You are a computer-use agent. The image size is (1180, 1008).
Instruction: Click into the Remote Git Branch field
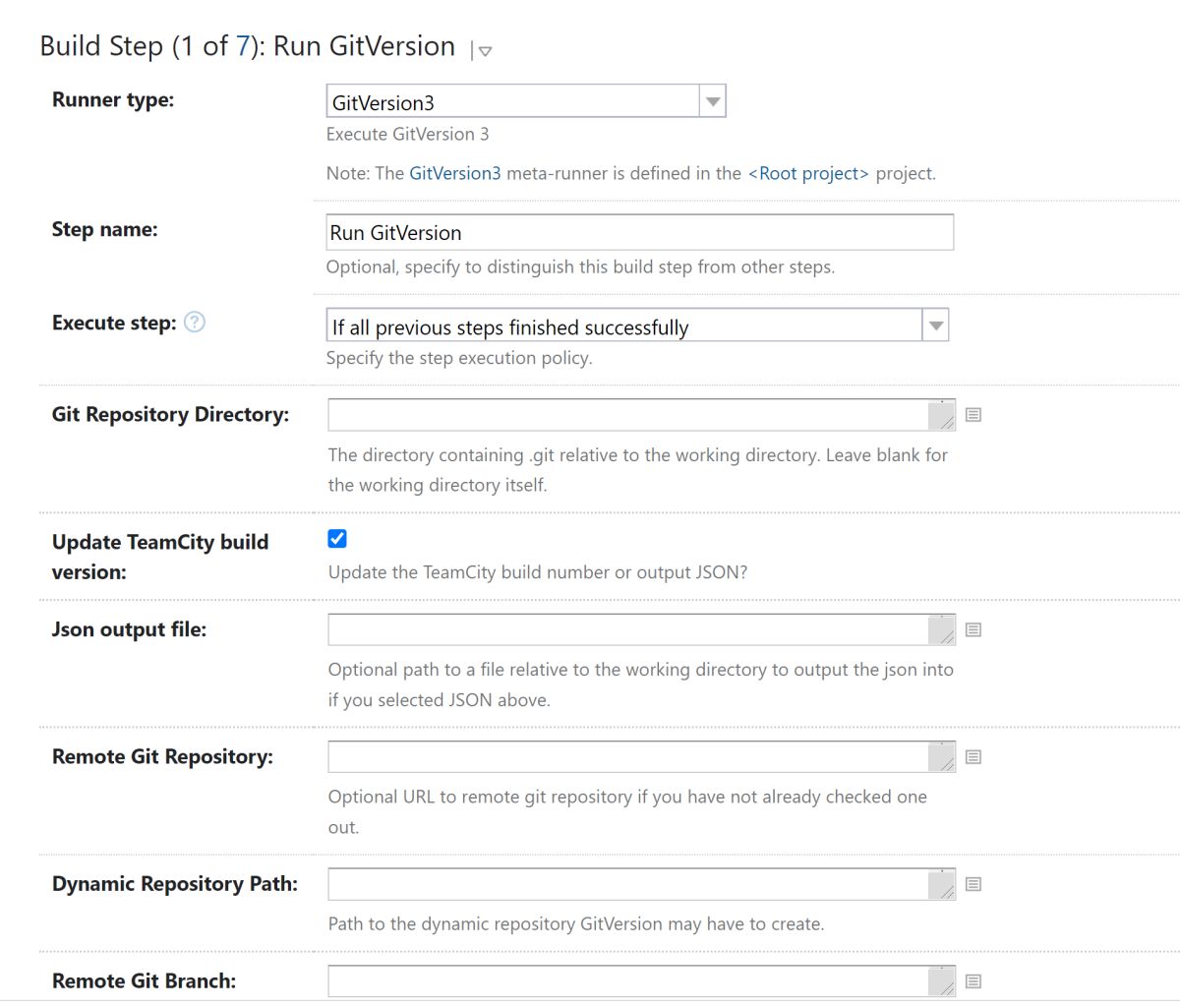tap(641, 981)
